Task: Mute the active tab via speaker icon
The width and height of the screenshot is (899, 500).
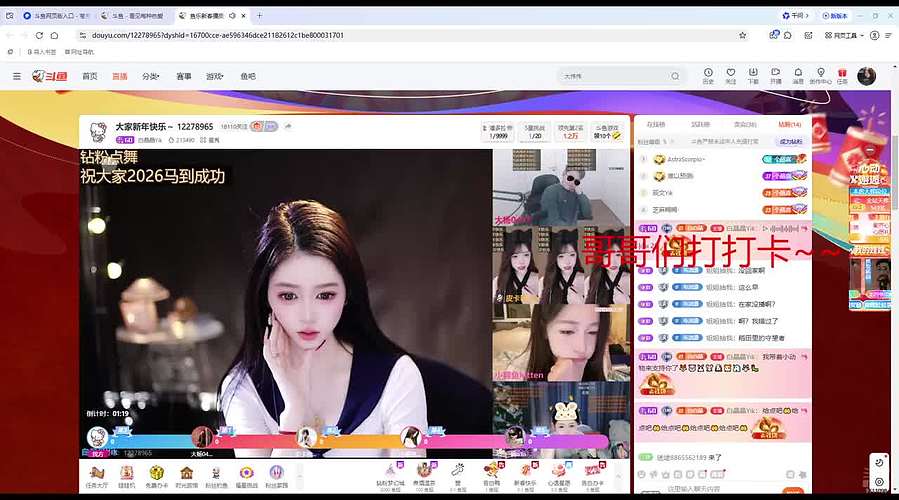Action: click(x=232, y=15)
